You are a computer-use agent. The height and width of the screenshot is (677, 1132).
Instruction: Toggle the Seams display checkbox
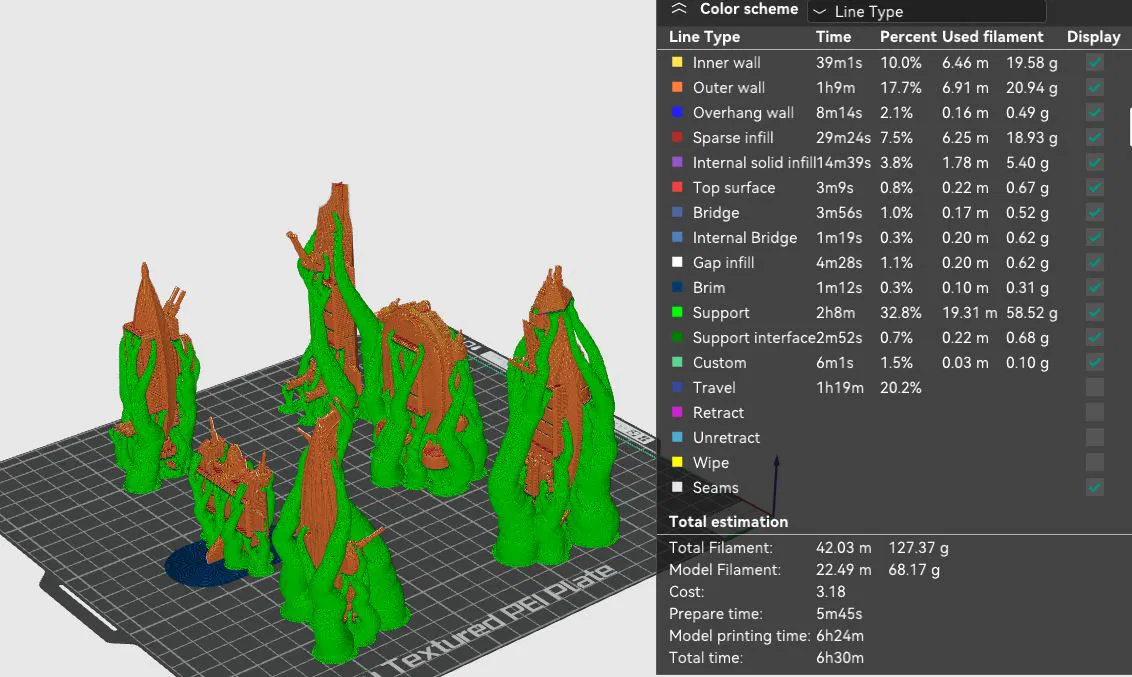coord(1094,487)
